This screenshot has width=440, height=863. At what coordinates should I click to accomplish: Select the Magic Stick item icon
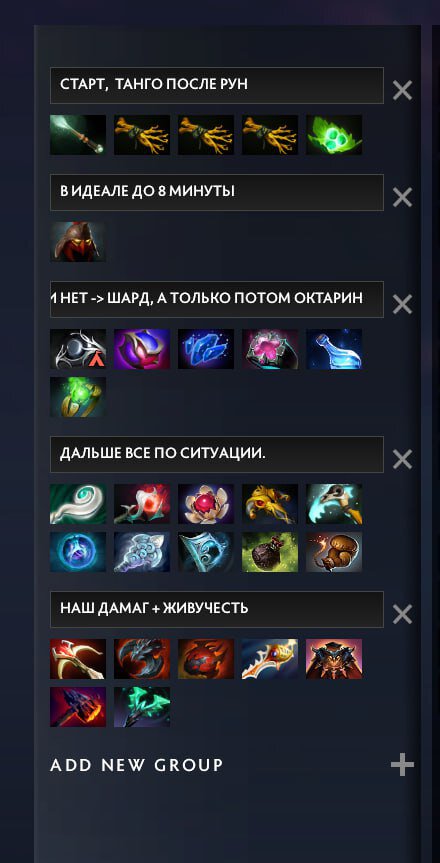coord(78,134)
